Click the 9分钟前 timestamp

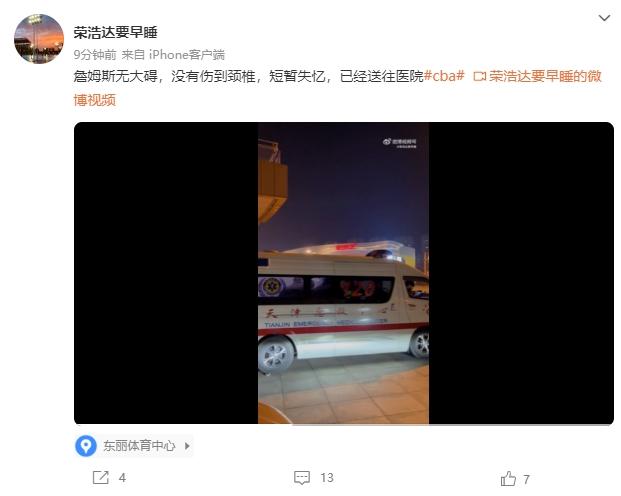click(95, 54)
